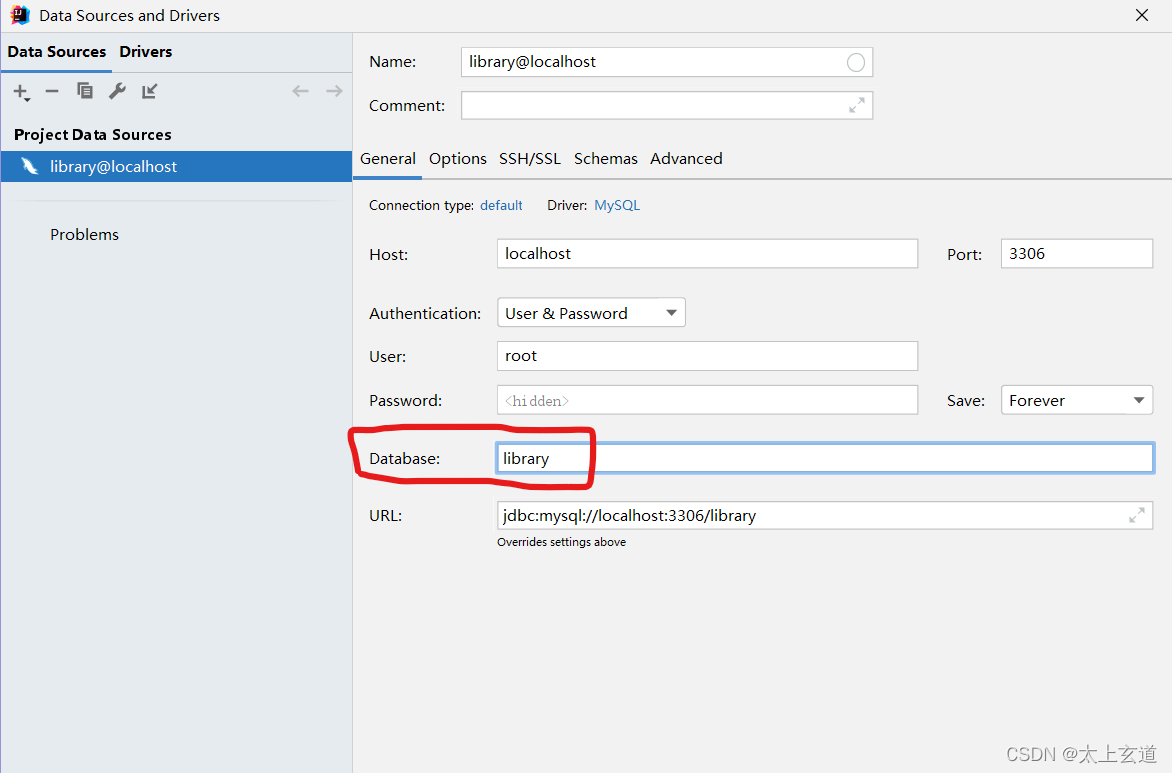Open the Schemas tab
1172x773 pixels.
(x=605, y=158)
